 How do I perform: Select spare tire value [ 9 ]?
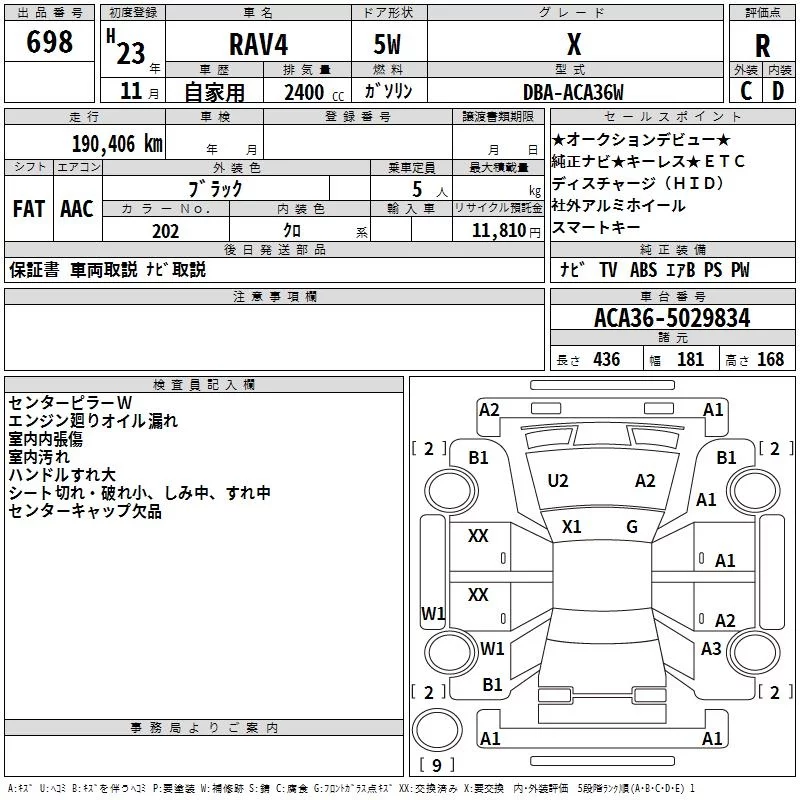tap(437, 765)
